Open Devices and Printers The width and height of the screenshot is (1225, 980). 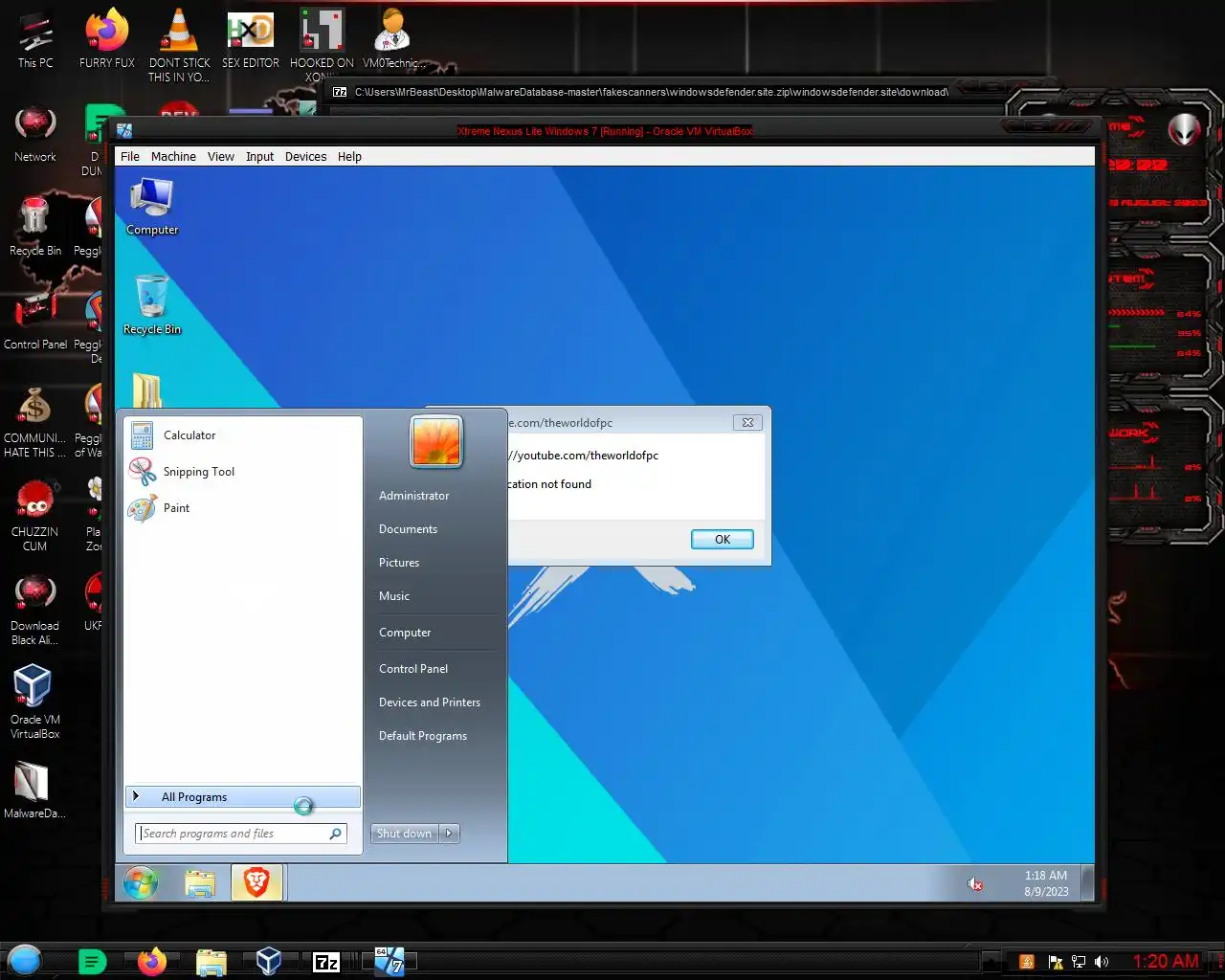point(430,702)
